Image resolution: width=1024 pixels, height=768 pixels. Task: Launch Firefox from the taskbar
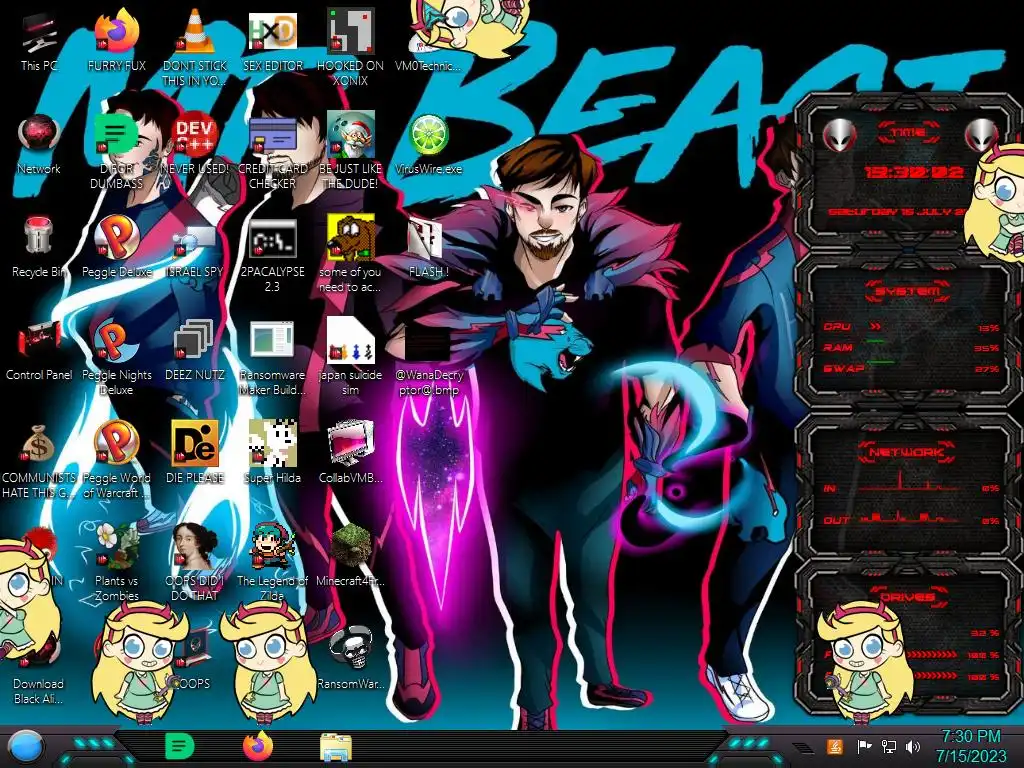[257, 746]
